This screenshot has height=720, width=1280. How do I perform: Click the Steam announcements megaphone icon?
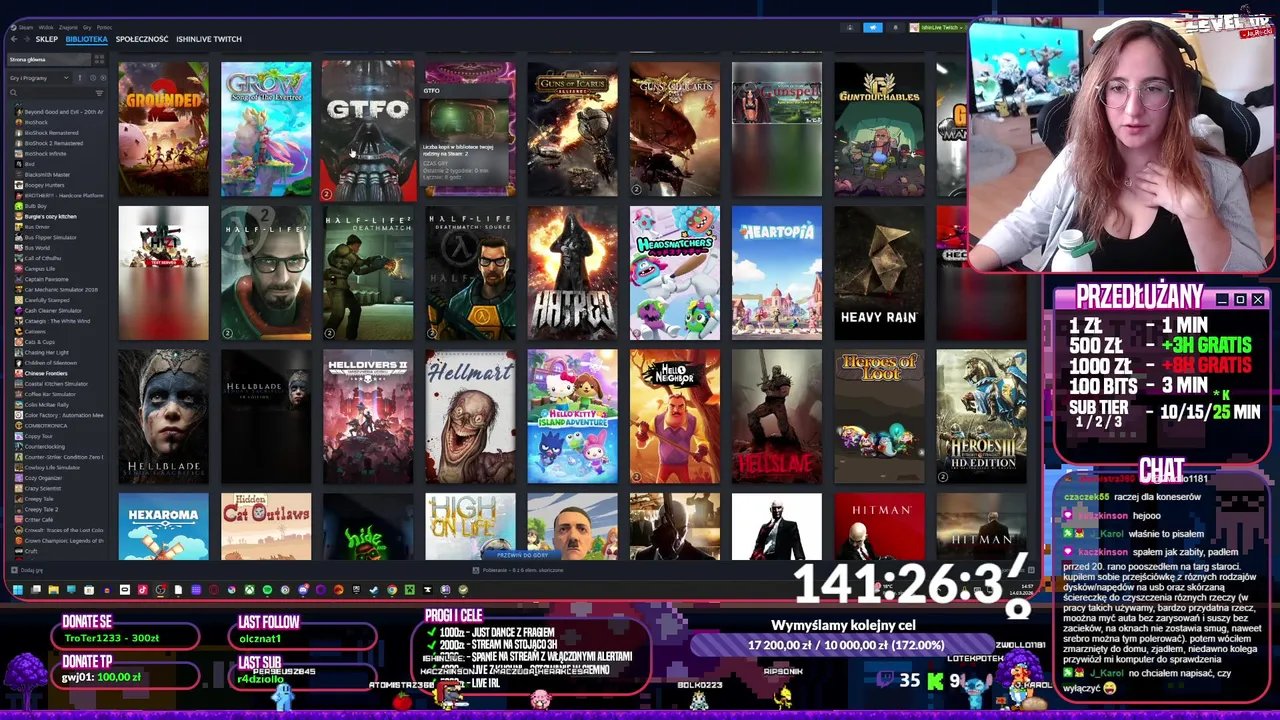coord(873,28)
